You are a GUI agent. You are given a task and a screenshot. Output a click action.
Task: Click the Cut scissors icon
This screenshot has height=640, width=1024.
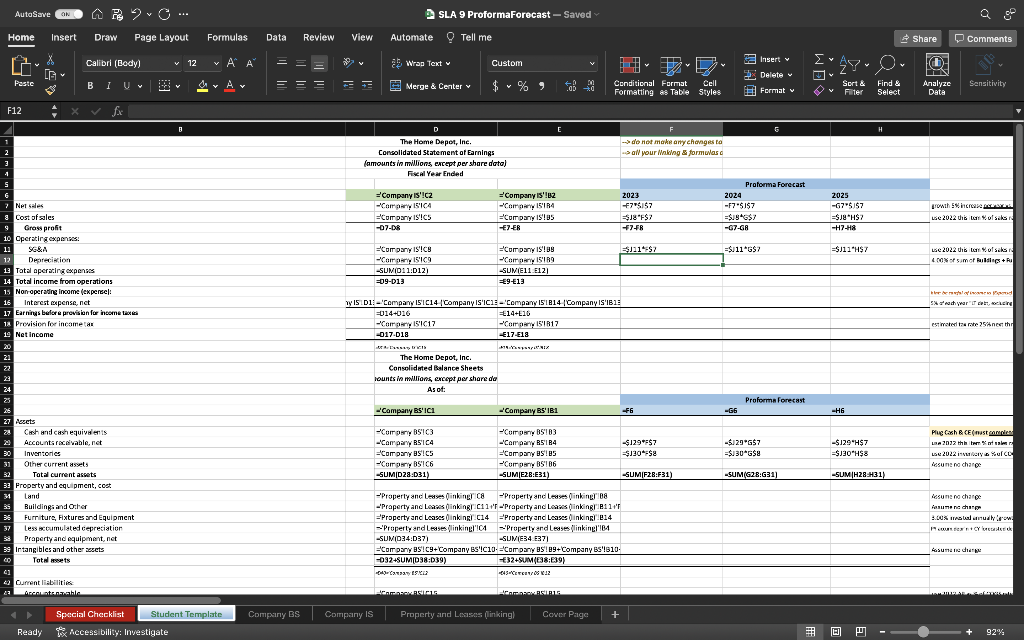[50, 60]
